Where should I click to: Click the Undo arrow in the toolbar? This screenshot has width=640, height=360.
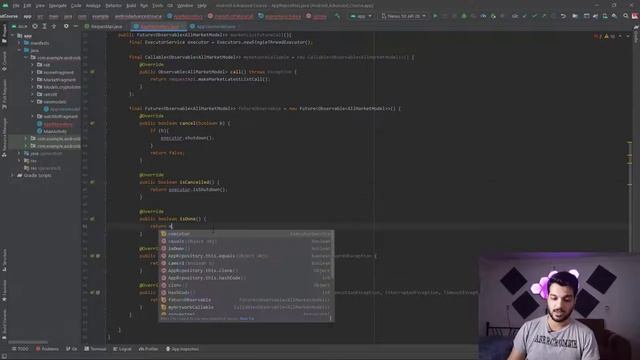click(563, 16)
